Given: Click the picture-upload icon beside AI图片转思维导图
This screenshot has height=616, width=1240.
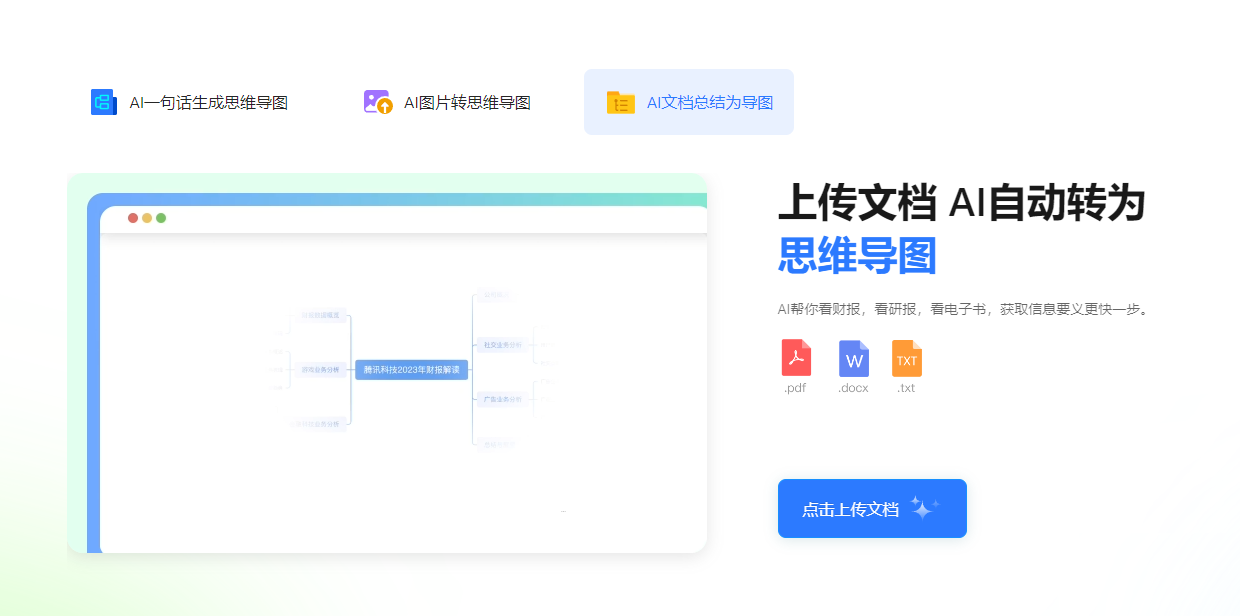Looking at the screenshot, I should pyautogui.click(x=377, y=102).
